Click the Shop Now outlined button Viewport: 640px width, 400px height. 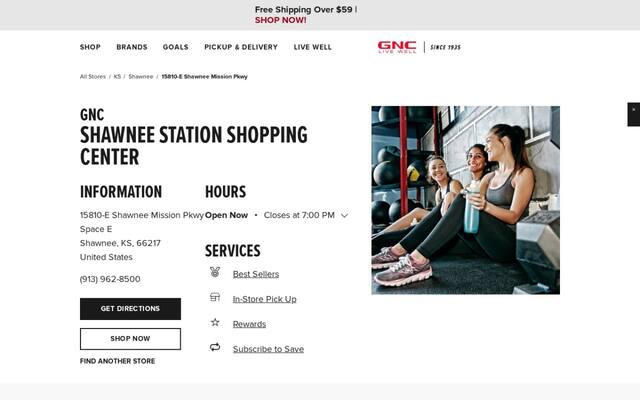pos(130,339)
